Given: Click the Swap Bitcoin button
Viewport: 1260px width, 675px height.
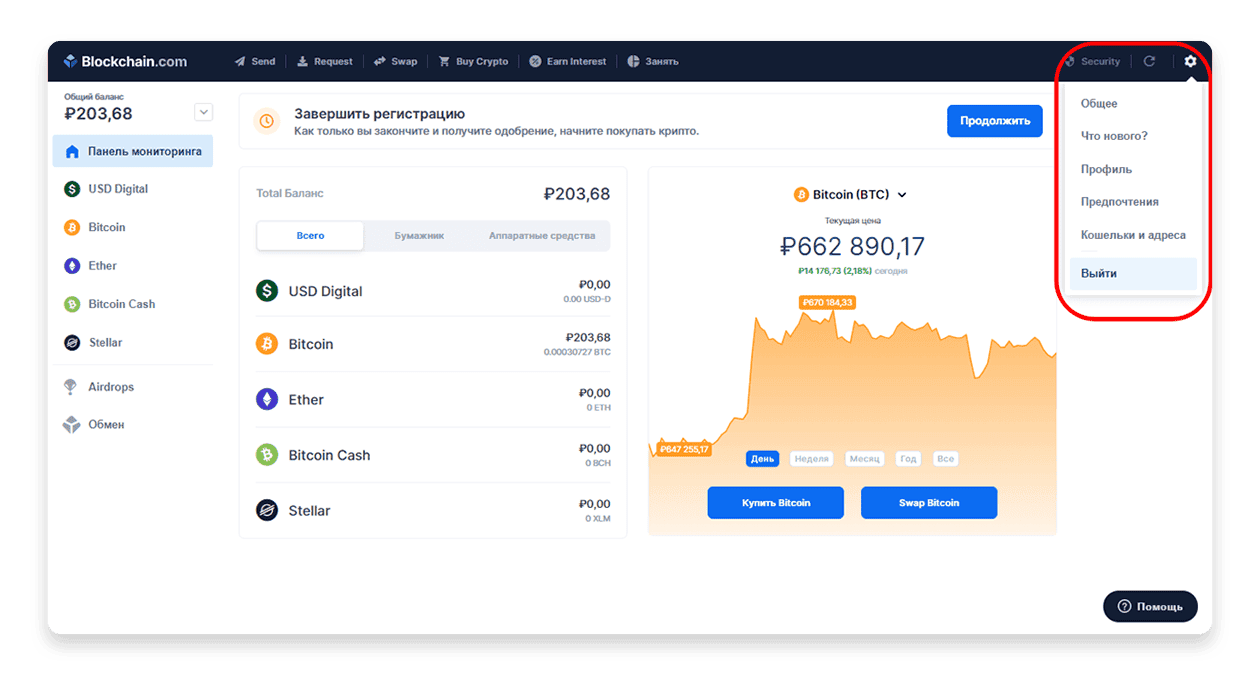Looking at the screenshot, I should [929, 503].
